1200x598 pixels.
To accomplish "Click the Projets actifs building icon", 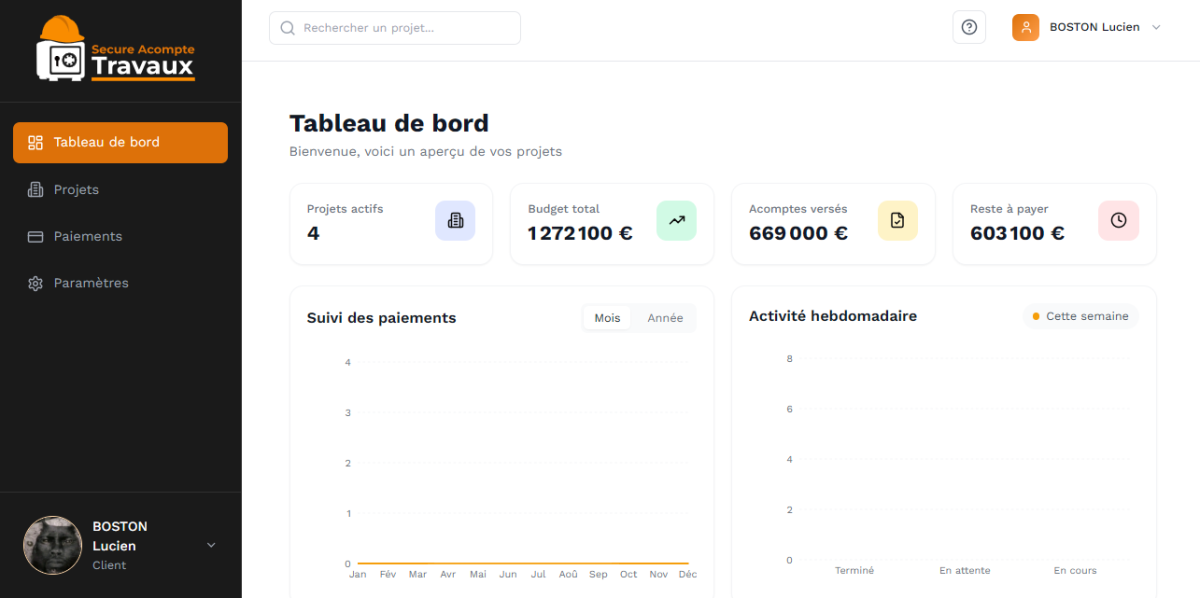I will [455, 220].
